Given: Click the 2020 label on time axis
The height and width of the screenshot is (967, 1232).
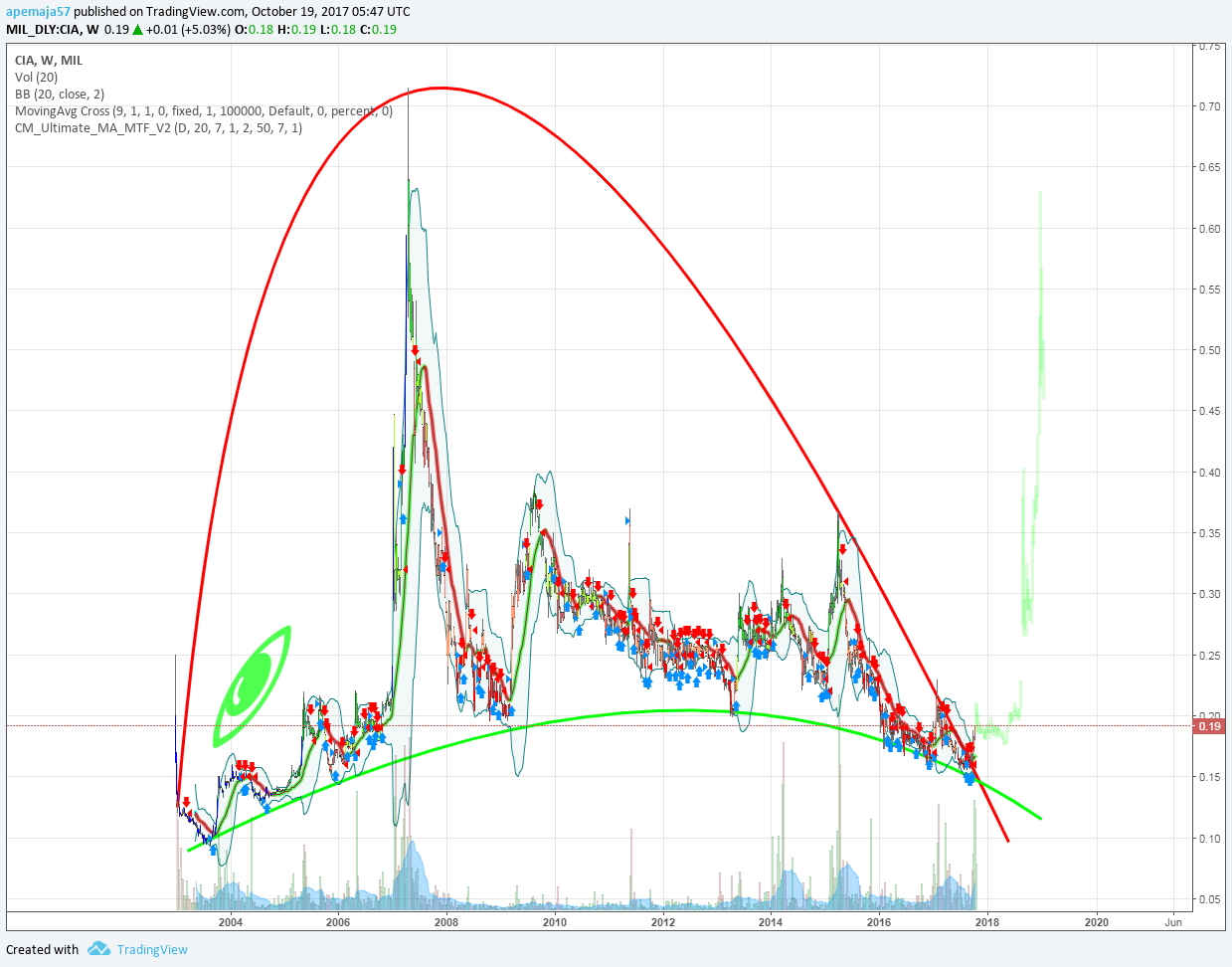Looking at the screenshot, I should [1096, 922].
